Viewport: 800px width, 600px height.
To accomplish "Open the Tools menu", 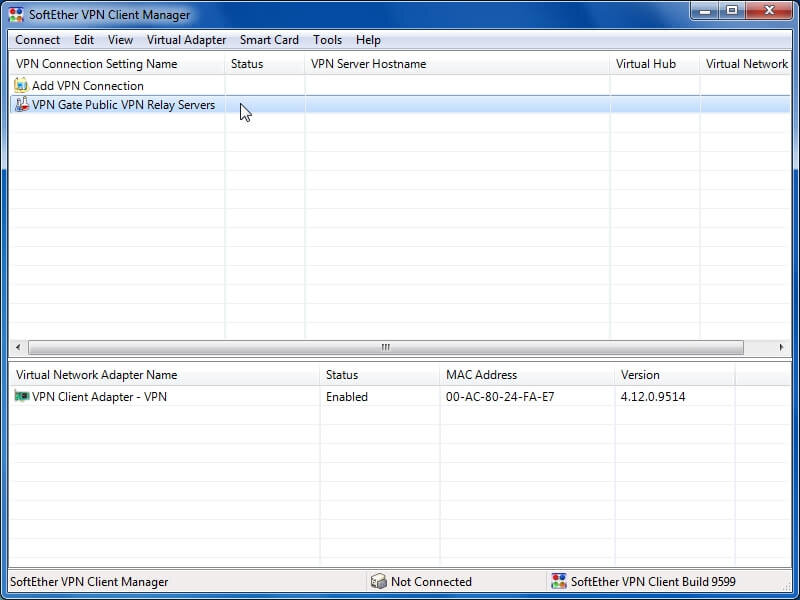I will pos(328,40).
